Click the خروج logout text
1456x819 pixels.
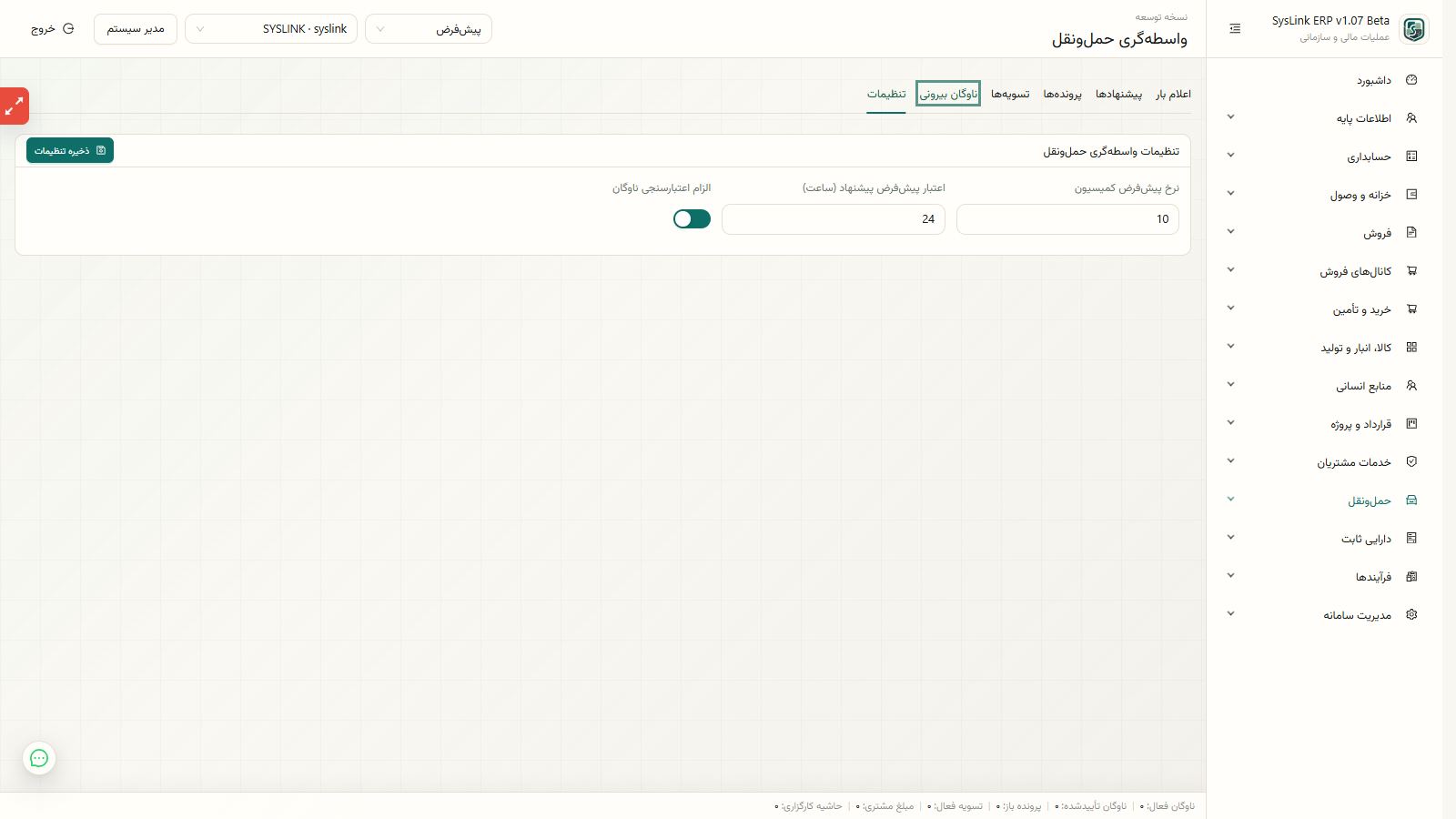tap(43, 29)
